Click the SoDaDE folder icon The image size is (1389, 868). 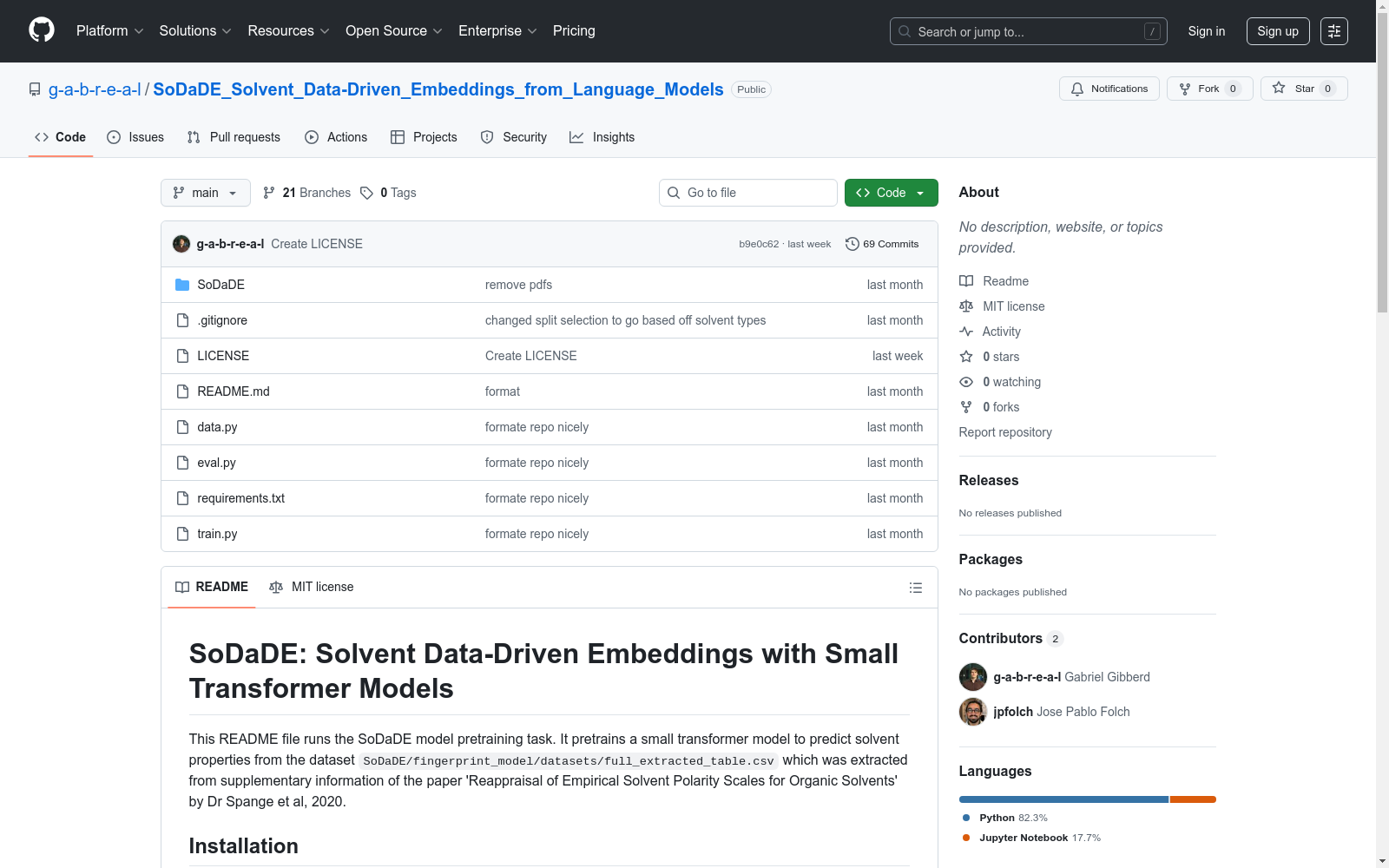pyautogui.click(x=182, y=285)
